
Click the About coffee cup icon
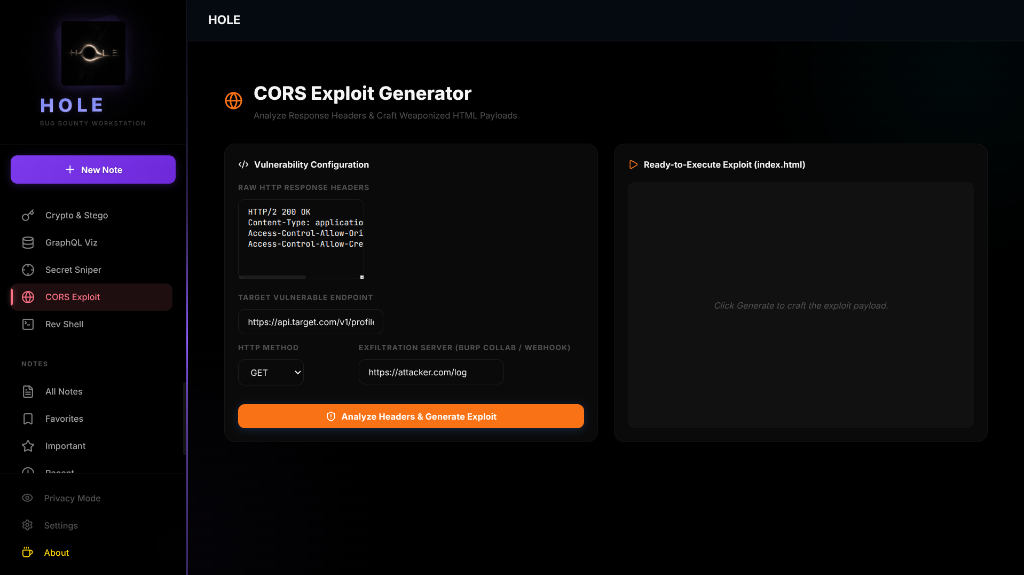pos(27,553)
